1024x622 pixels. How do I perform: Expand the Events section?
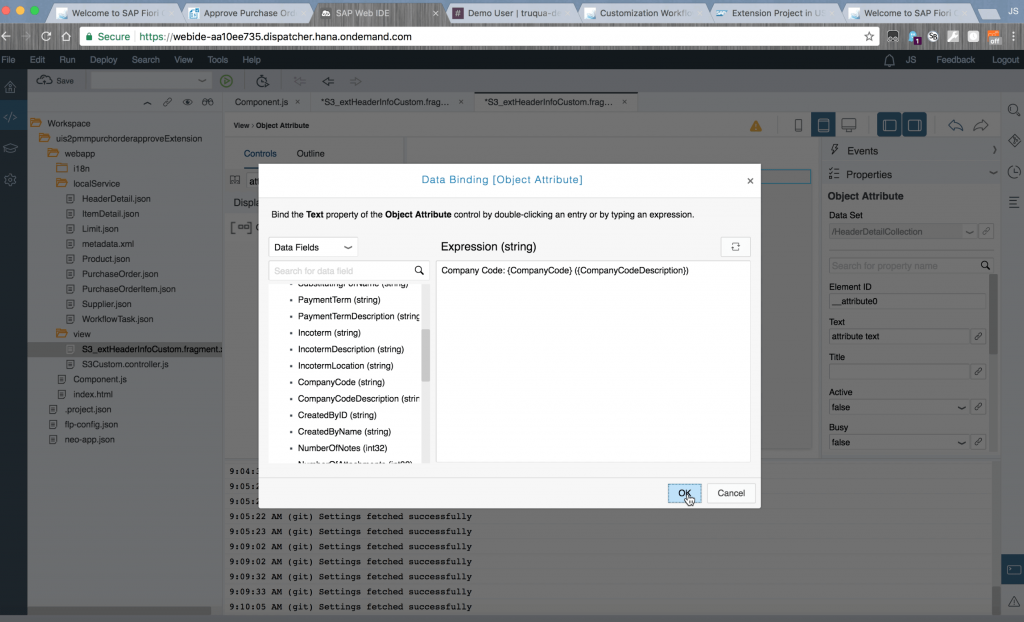point(994,150)
